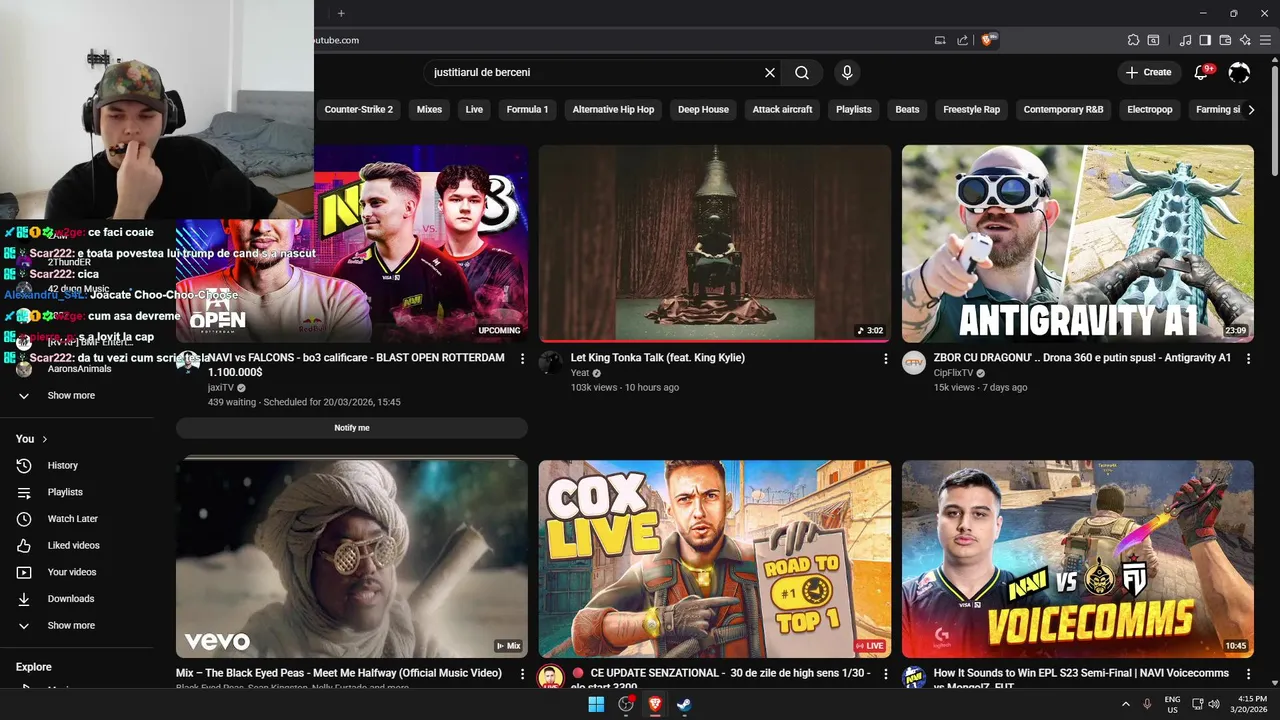Open the Leo AI sparkle icon

click(x=1245, y=40)
